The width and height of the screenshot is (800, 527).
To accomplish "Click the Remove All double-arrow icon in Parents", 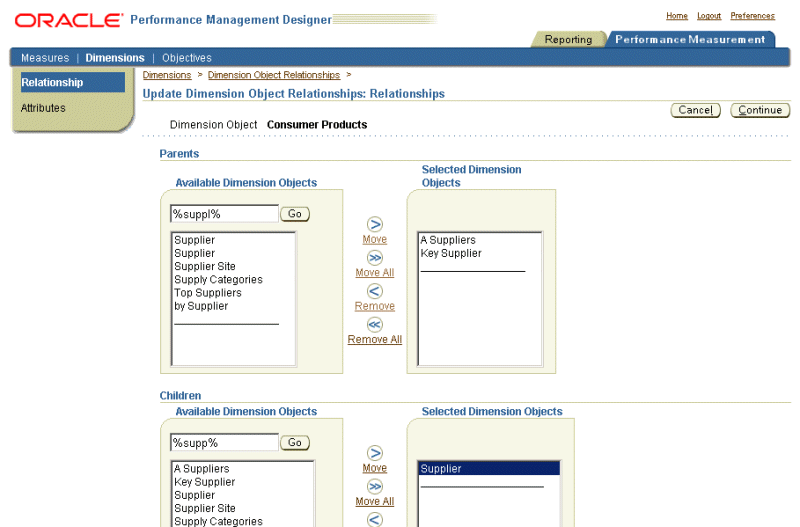I will pos(375,324).
